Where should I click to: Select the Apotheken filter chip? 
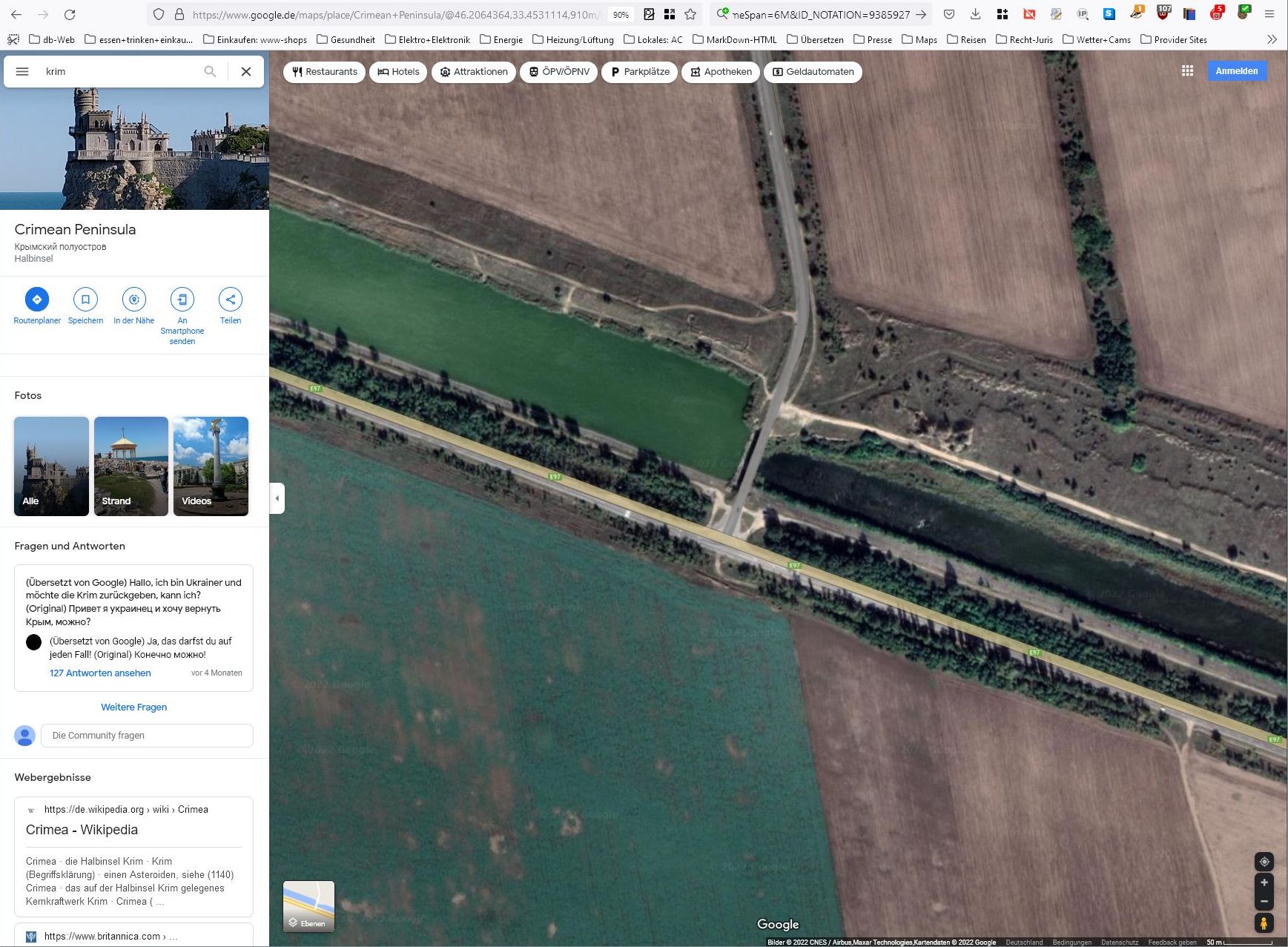pyautogui.click(x=721, y=72)
